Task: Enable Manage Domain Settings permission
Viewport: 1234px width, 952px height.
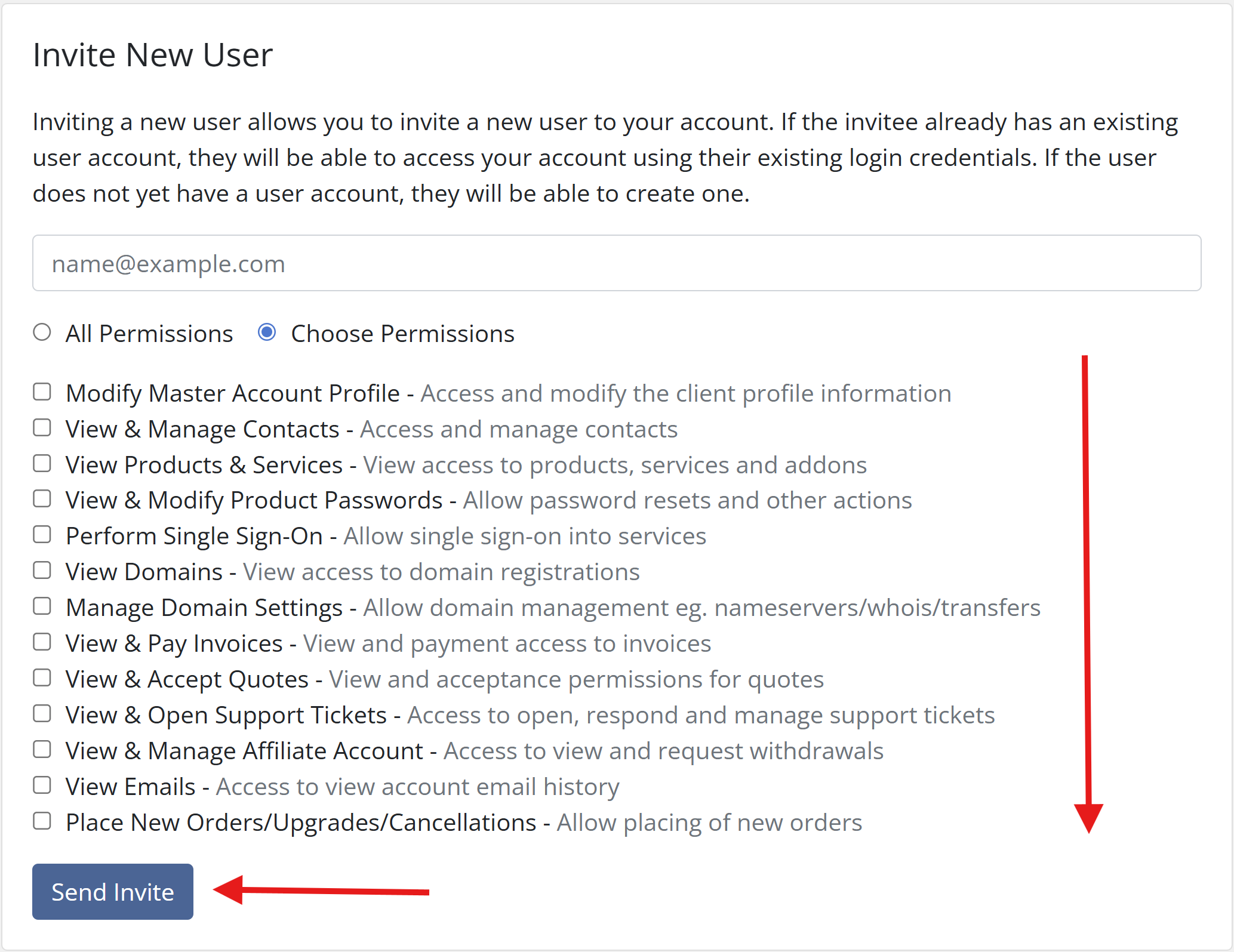Action: (x=42, y=606)
